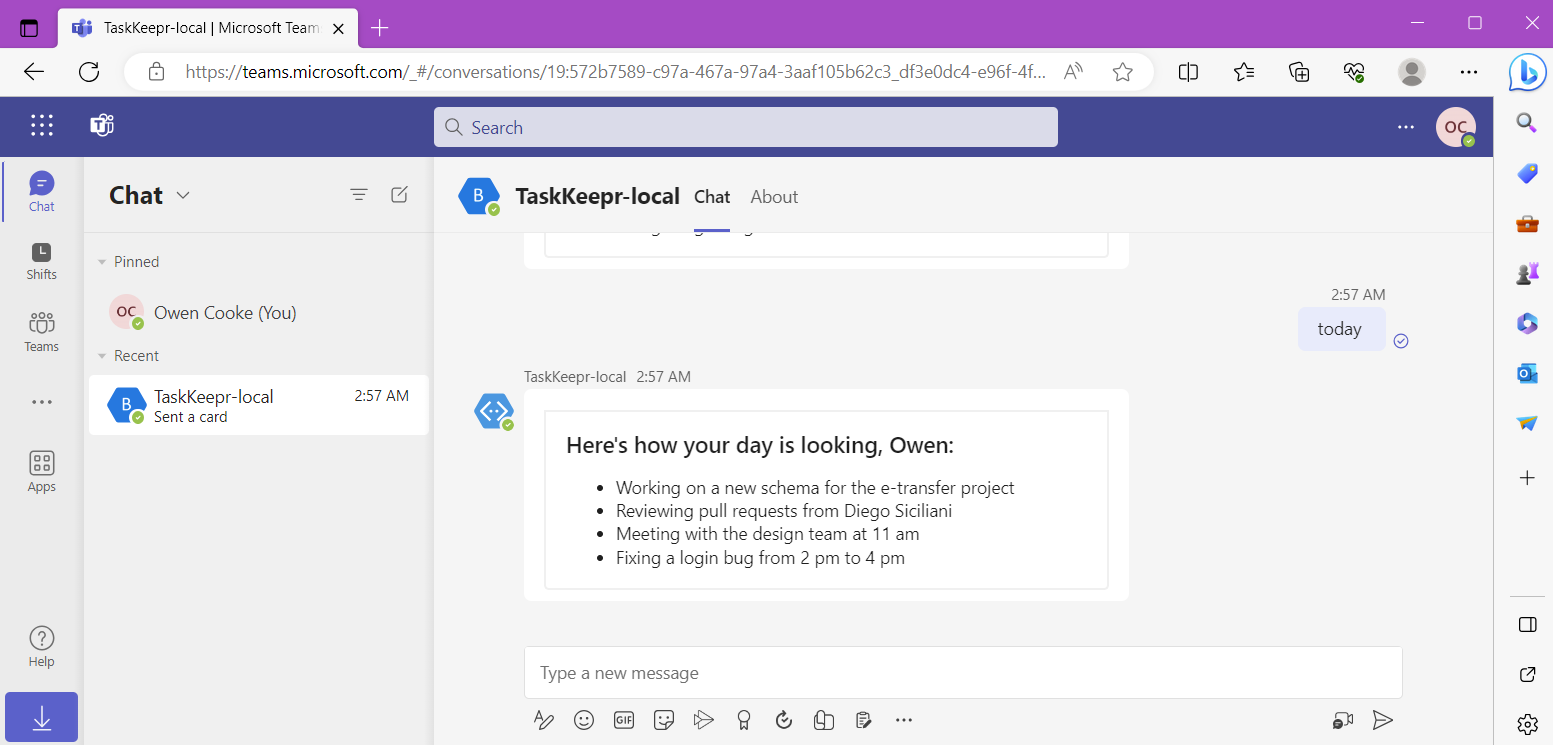Focus the 'Type a new message' box
Viewport: 1553px width, 745px height.
963,673
